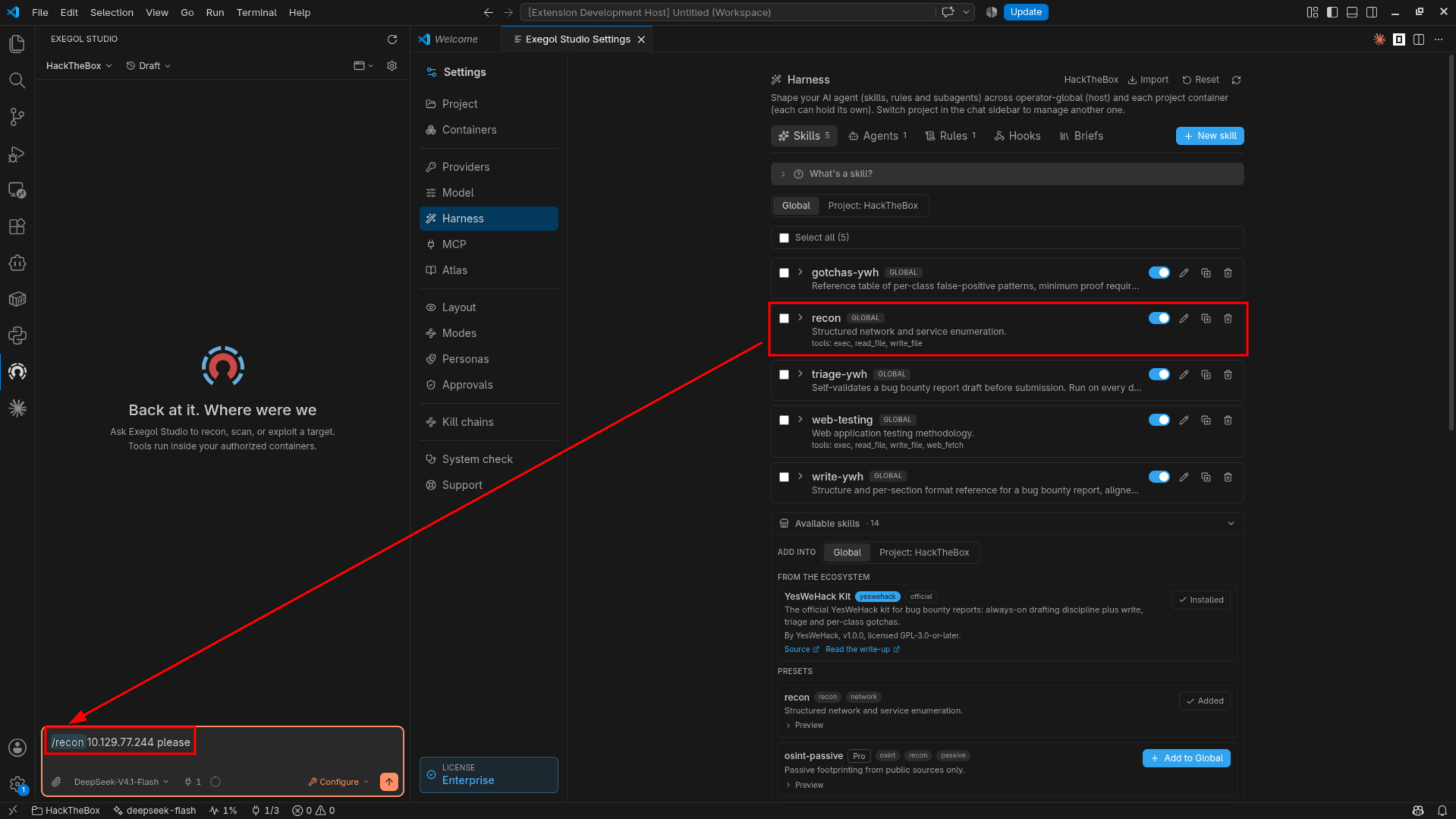
Task: Open the License Enterprise card
Action: point(489,775)
